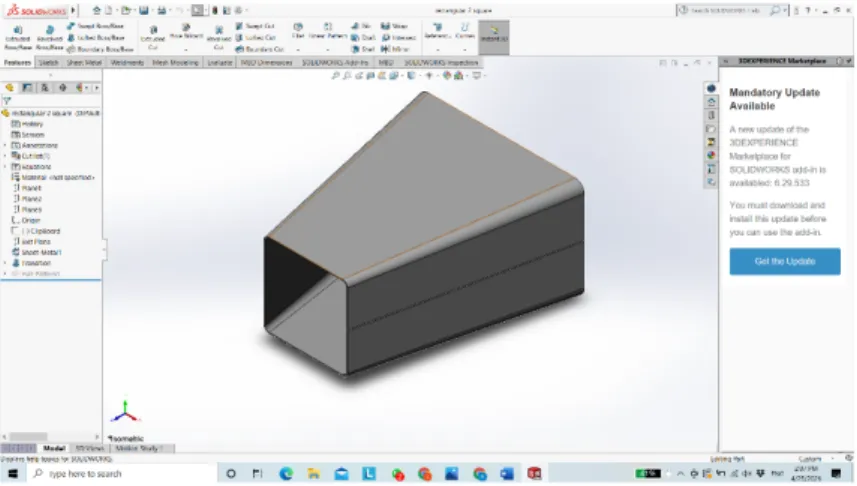Image resolution: width=857 pixels, height=486 pixels.
Task: Switch to the SOLIDWORKS Add-Ins tab
Action: click(335, 63)
